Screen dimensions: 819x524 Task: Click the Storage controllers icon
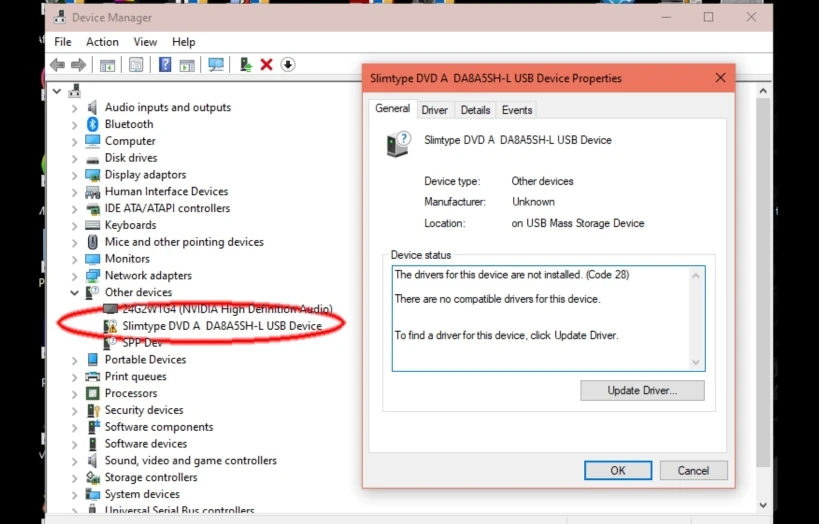click(x=92, y=477)
